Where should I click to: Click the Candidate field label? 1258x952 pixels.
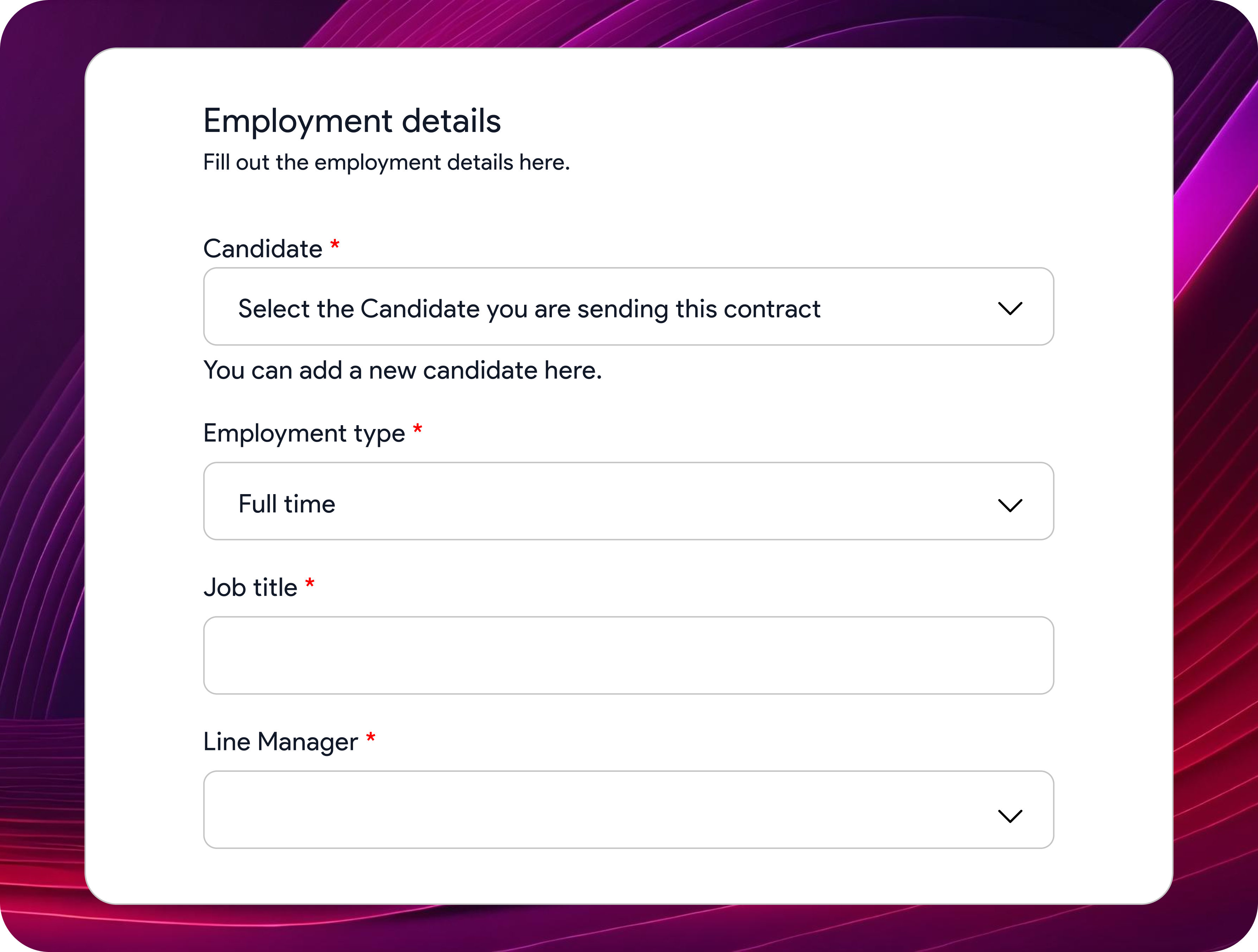tap(263, 248)
